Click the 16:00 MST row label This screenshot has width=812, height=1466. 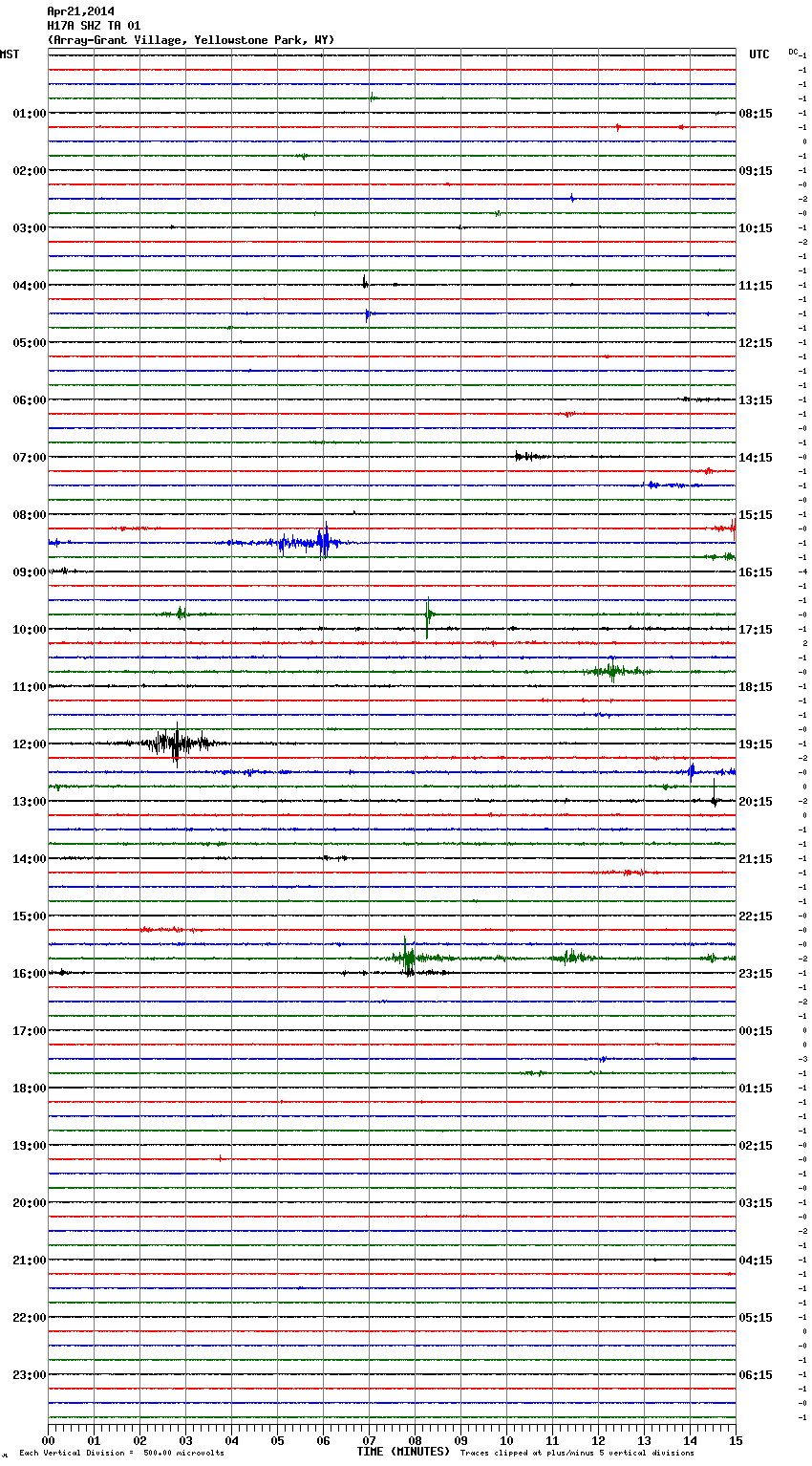coord(30,974)
